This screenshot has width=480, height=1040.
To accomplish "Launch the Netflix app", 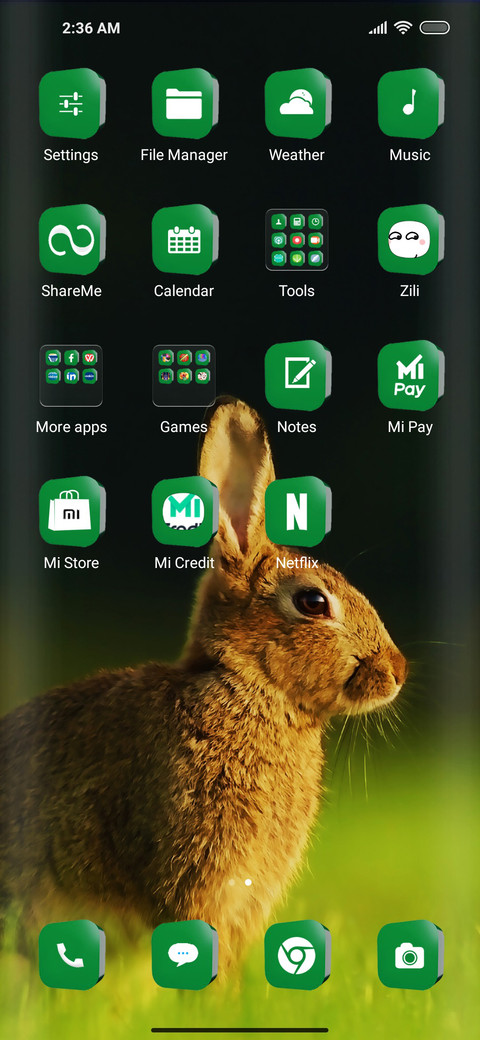I will click(x=297, y=511).
